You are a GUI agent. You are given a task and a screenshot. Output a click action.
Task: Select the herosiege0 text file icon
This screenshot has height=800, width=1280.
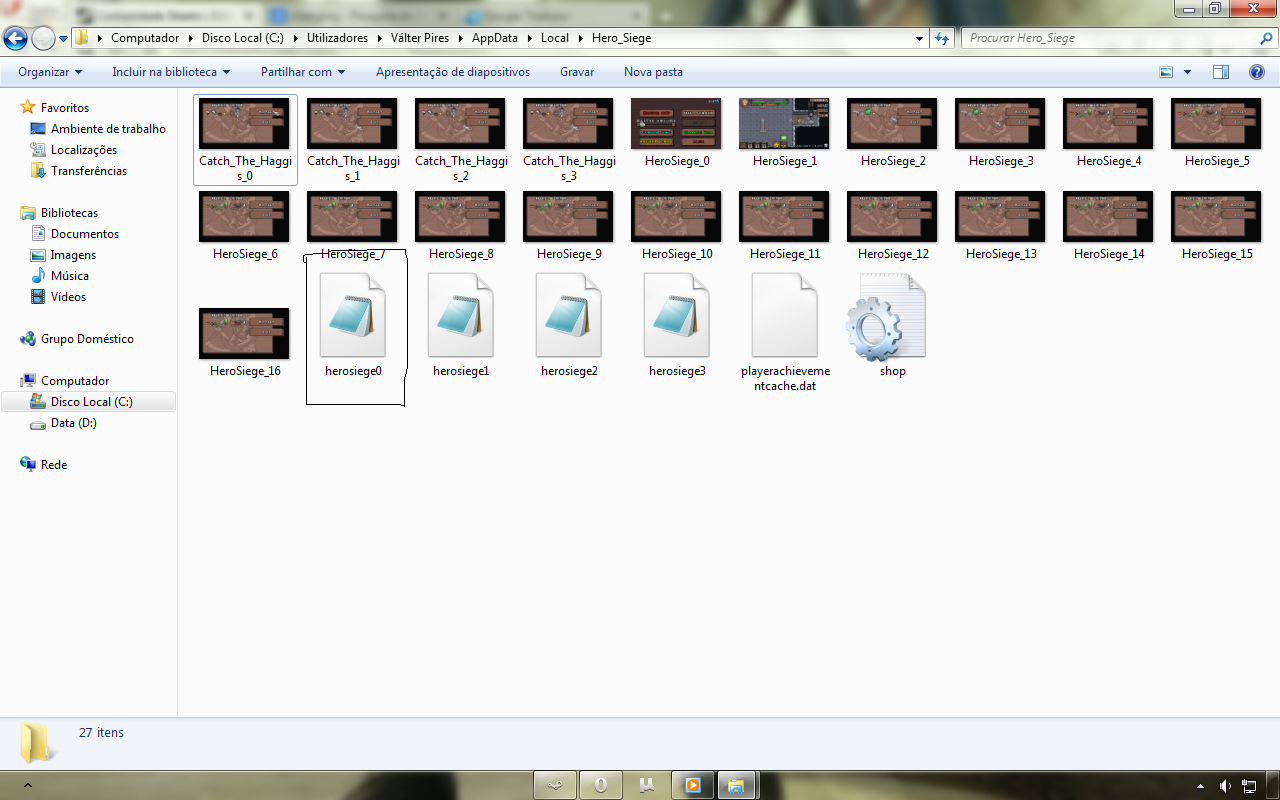pyautogui.click(x=353, y=316)
